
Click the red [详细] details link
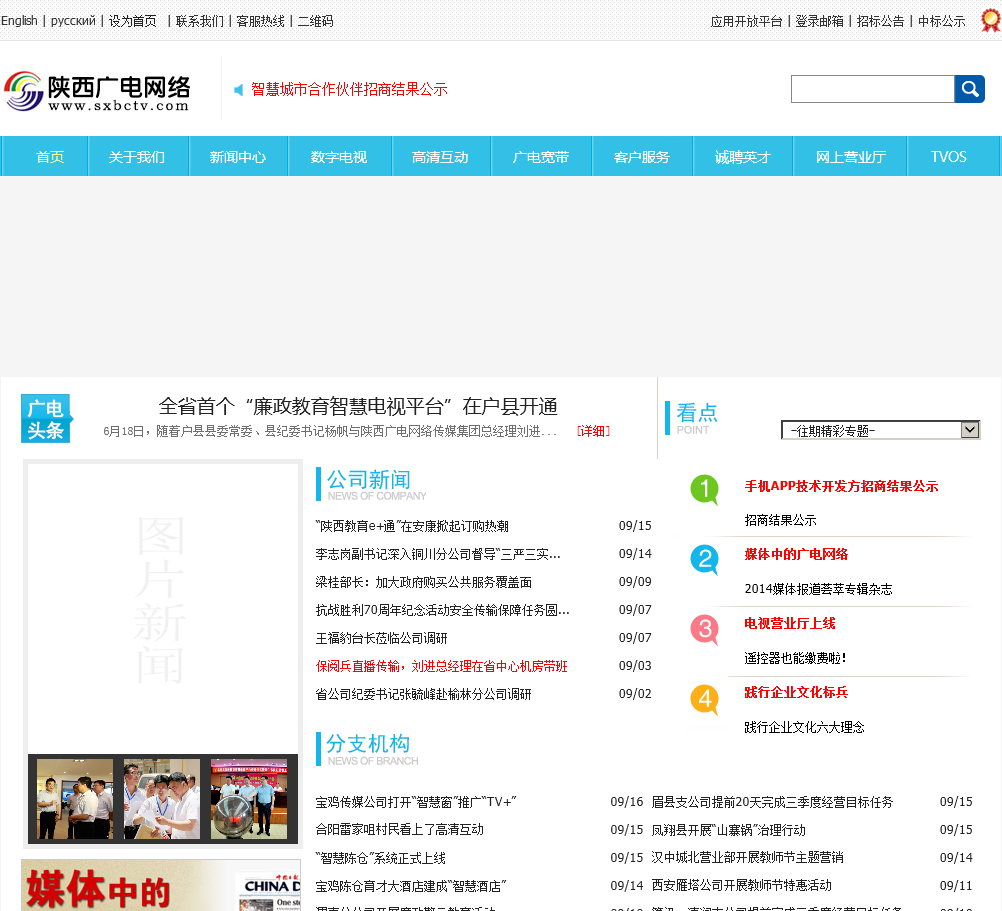tap(593, 431)
